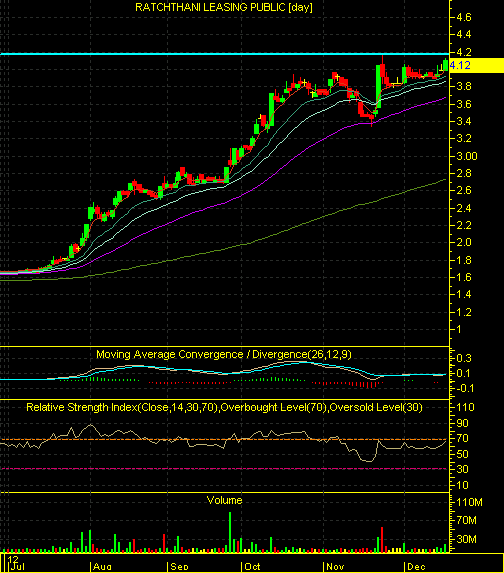The width and height of the screenshot is (504, 573).
Task: Select the Aug marker on time axis
Action: [102, 566]
